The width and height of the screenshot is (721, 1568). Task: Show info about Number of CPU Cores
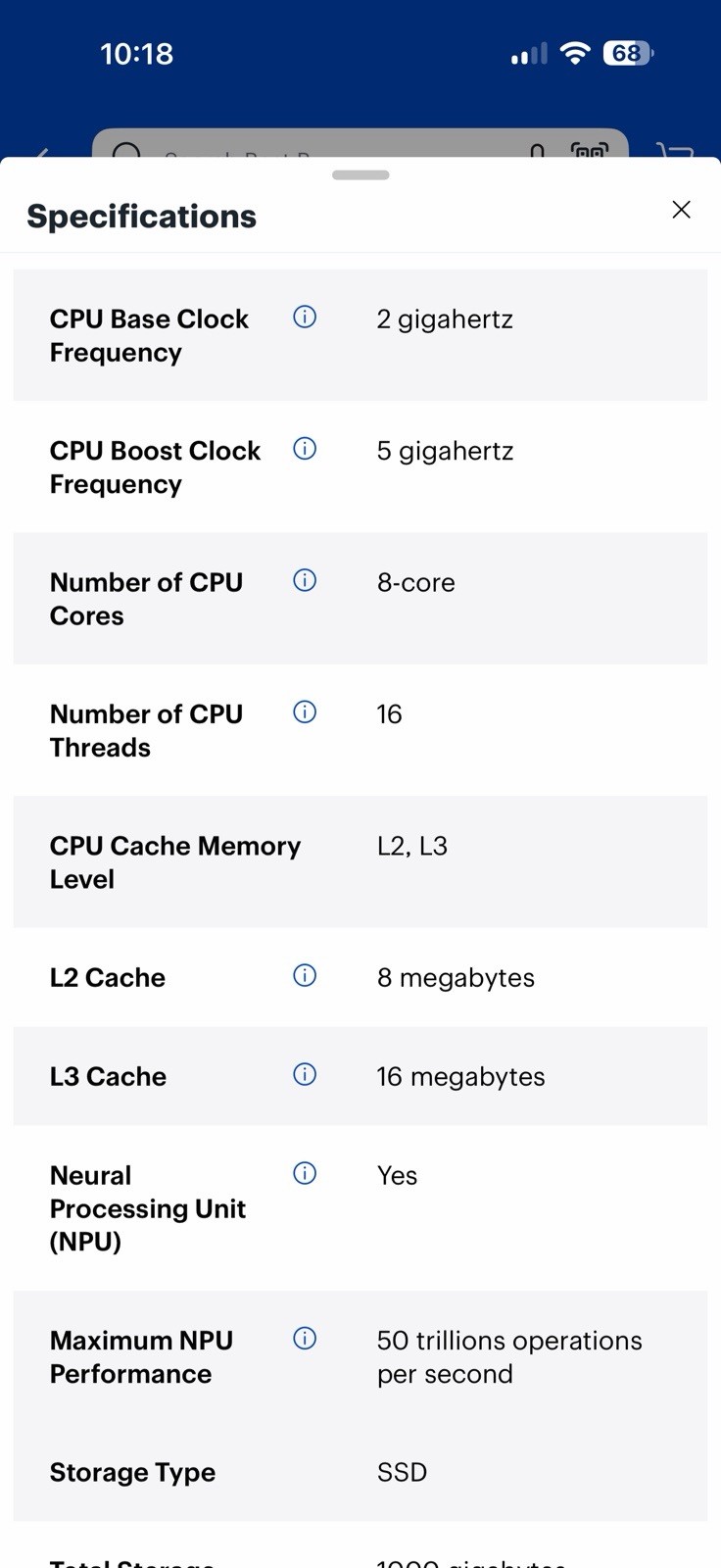click(305, 580)
